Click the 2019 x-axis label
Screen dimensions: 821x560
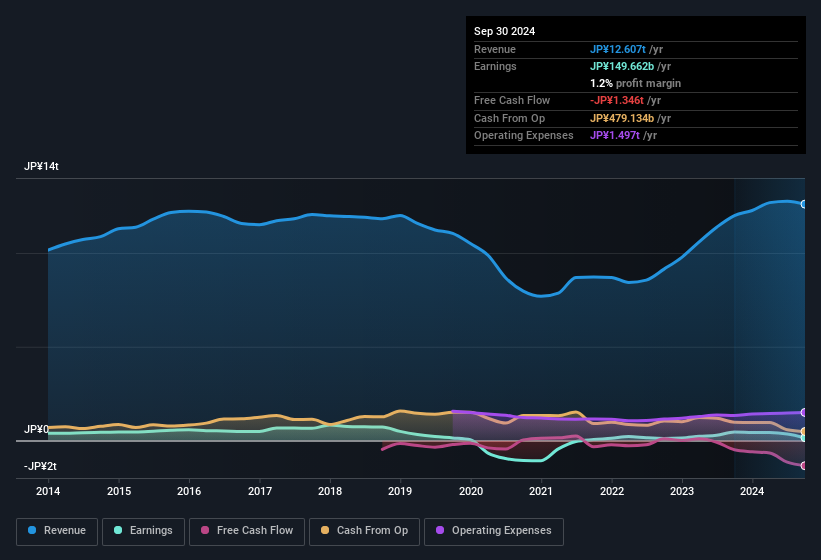tap(400, 491)
